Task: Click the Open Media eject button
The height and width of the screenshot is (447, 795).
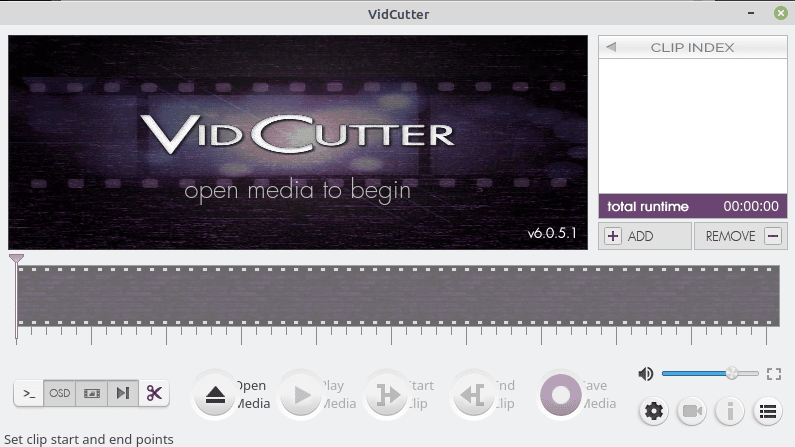Action: (215, 395)
